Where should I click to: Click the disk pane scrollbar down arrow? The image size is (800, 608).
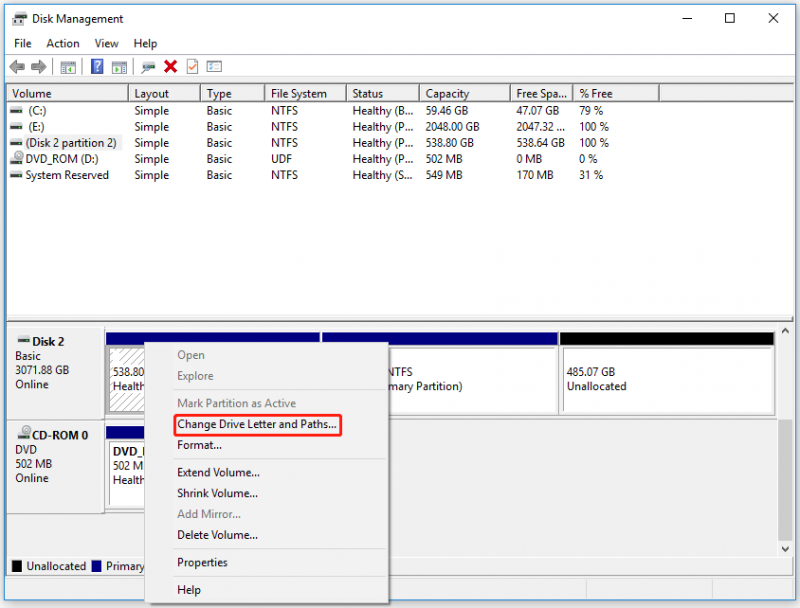pyautogui.click(x=785, y=549)
